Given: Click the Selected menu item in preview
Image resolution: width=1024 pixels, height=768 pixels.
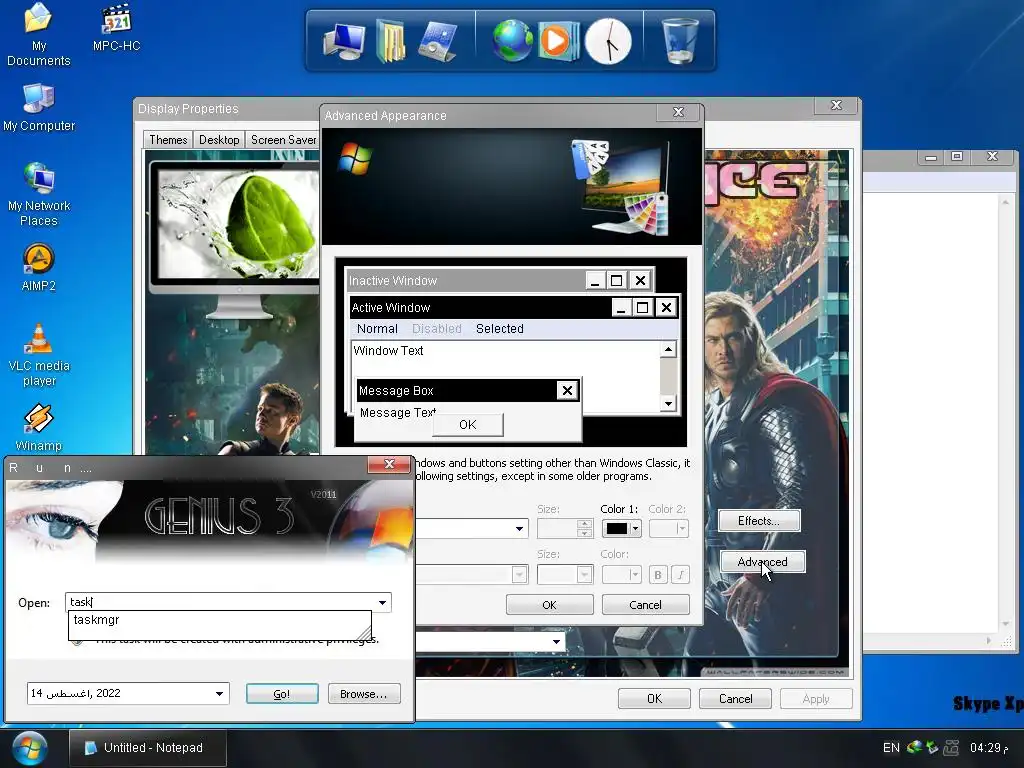Looking at the screenshot, I should click(x=500, y=328).
